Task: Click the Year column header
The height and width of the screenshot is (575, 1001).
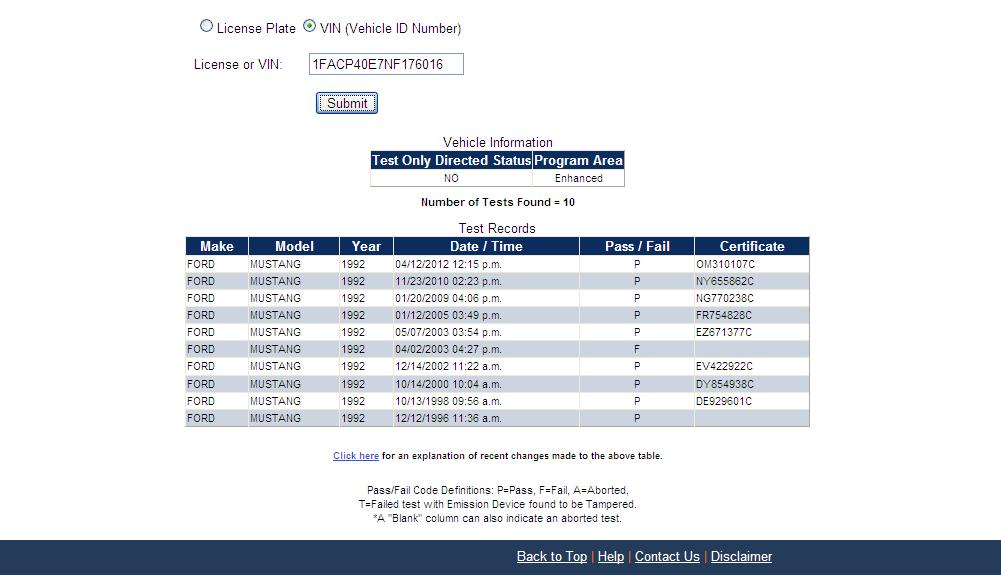Action: tap(366, 246)
